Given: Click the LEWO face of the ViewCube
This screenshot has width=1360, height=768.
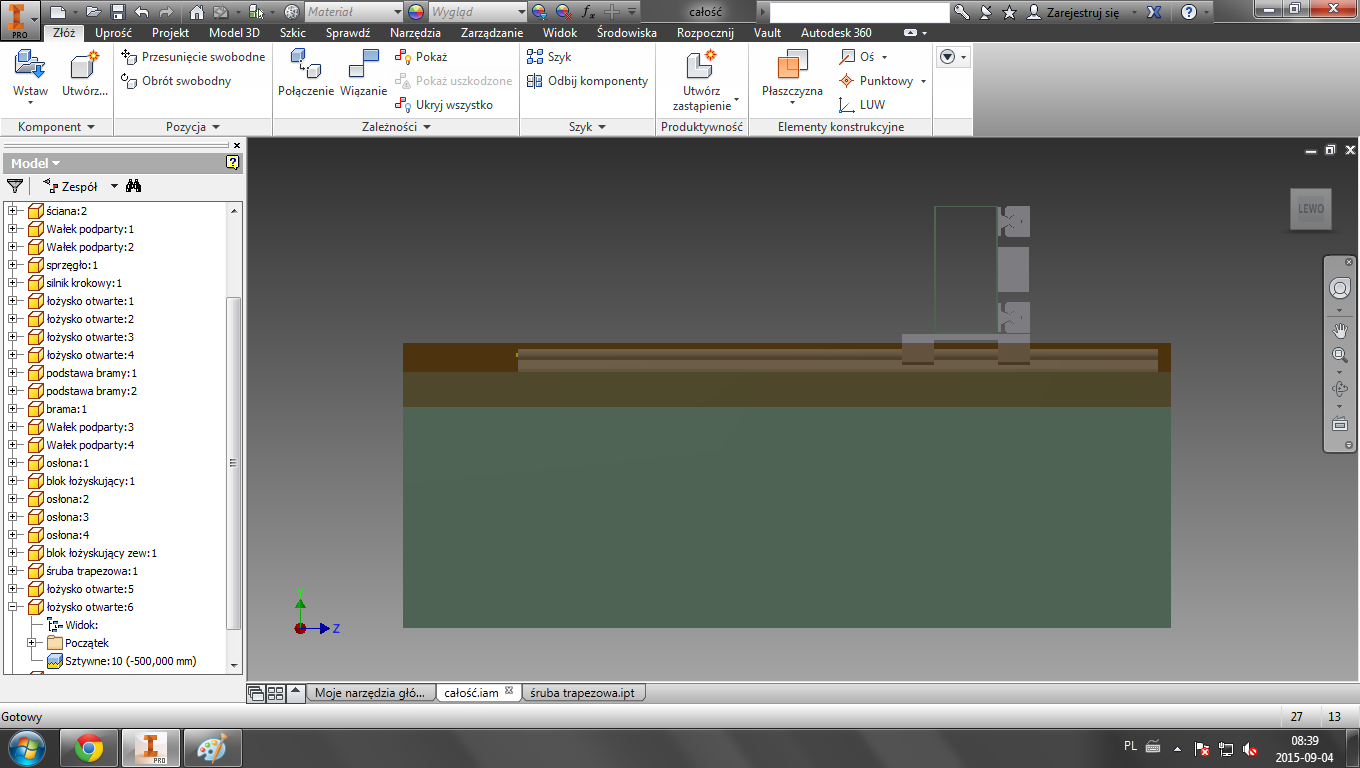Looking at the screenshot, I should coord(1311,209).
